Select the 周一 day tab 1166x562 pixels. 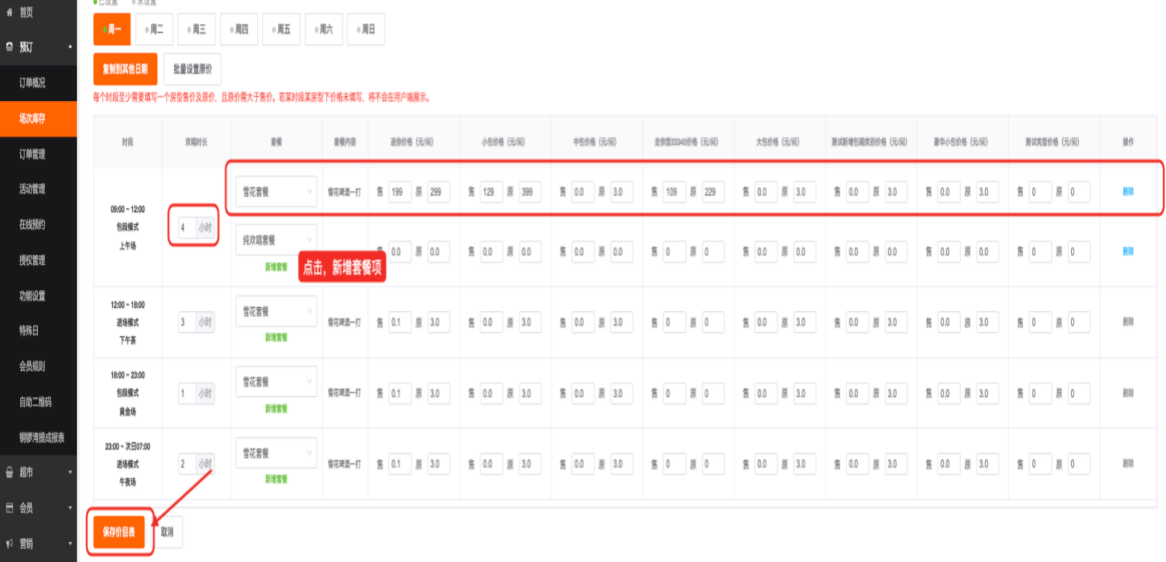(112, 30)
